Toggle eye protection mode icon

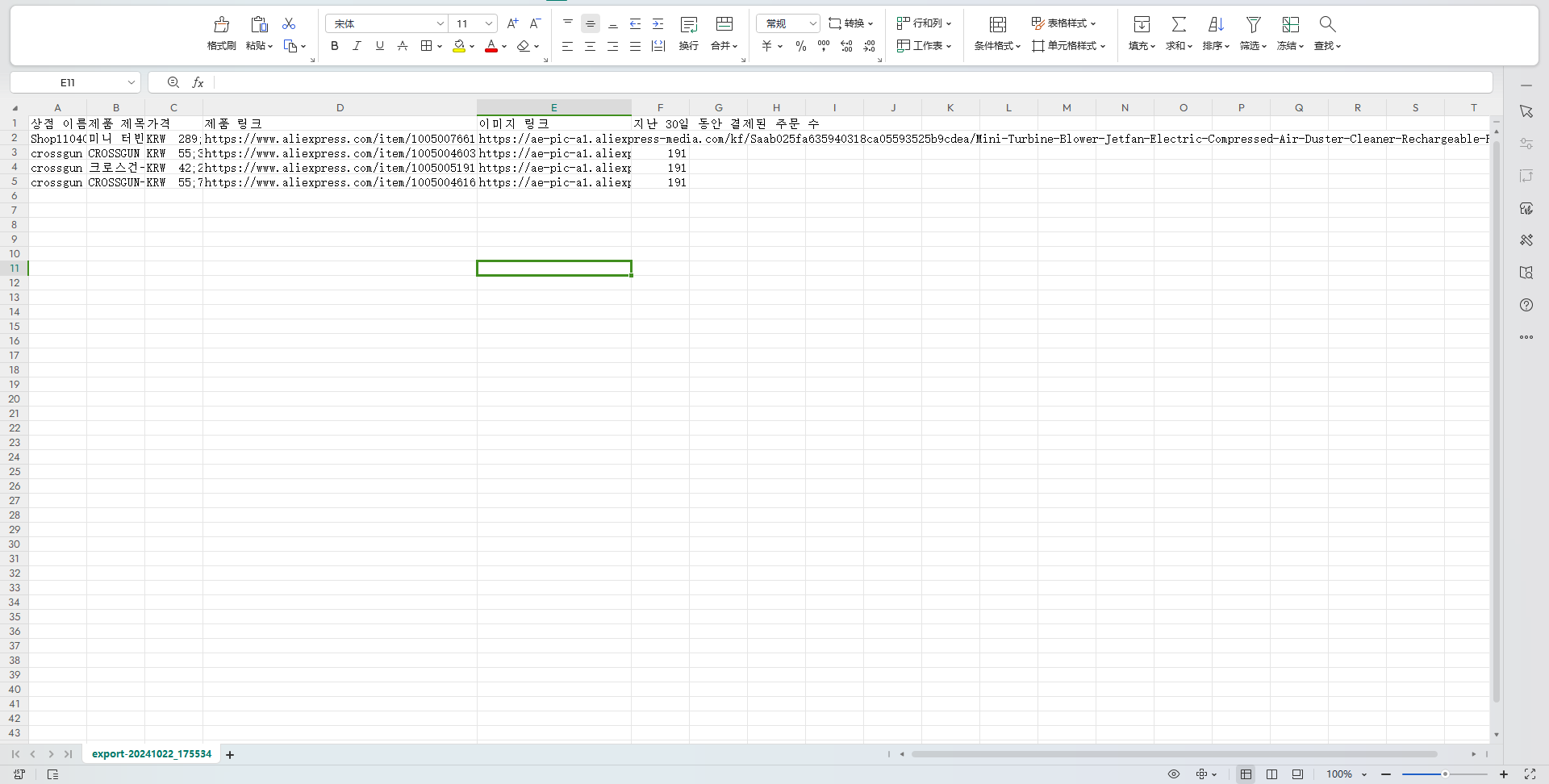[1174, 774]
